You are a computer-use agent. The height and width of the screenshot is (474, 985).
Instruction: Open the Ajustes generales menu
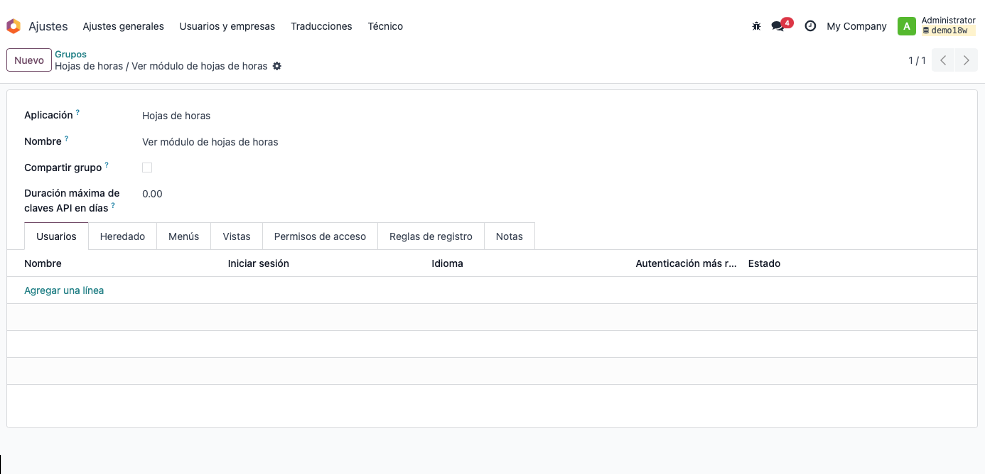tap(123, 26)
